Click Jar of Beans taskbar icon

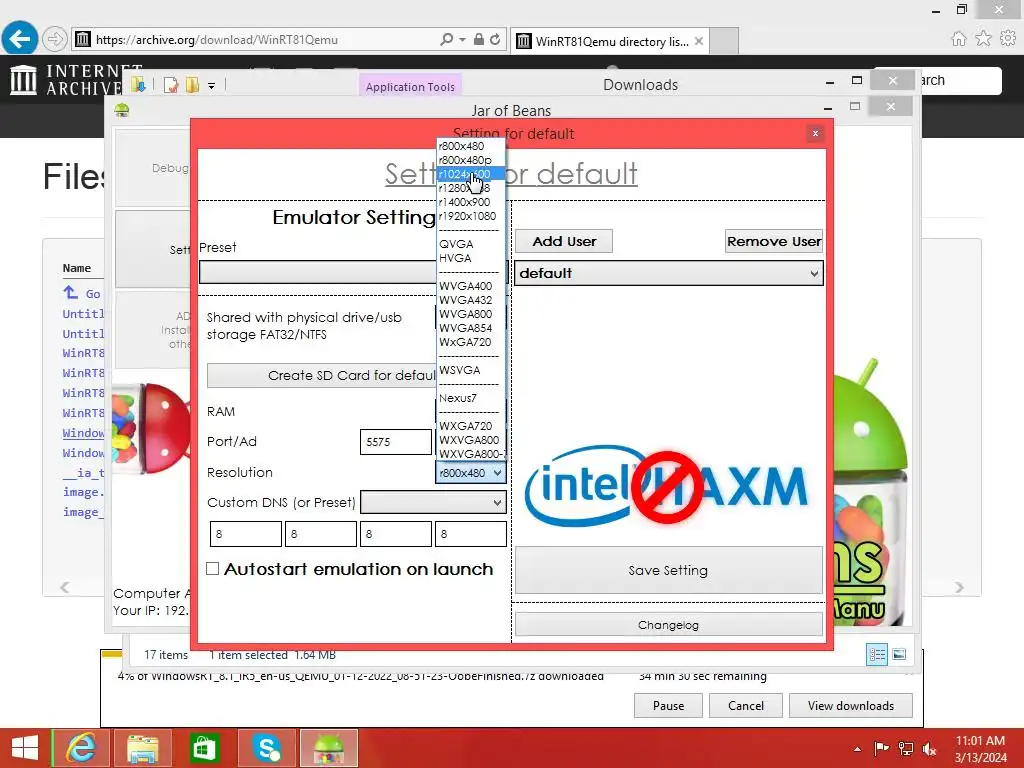[x=328, y=748]
